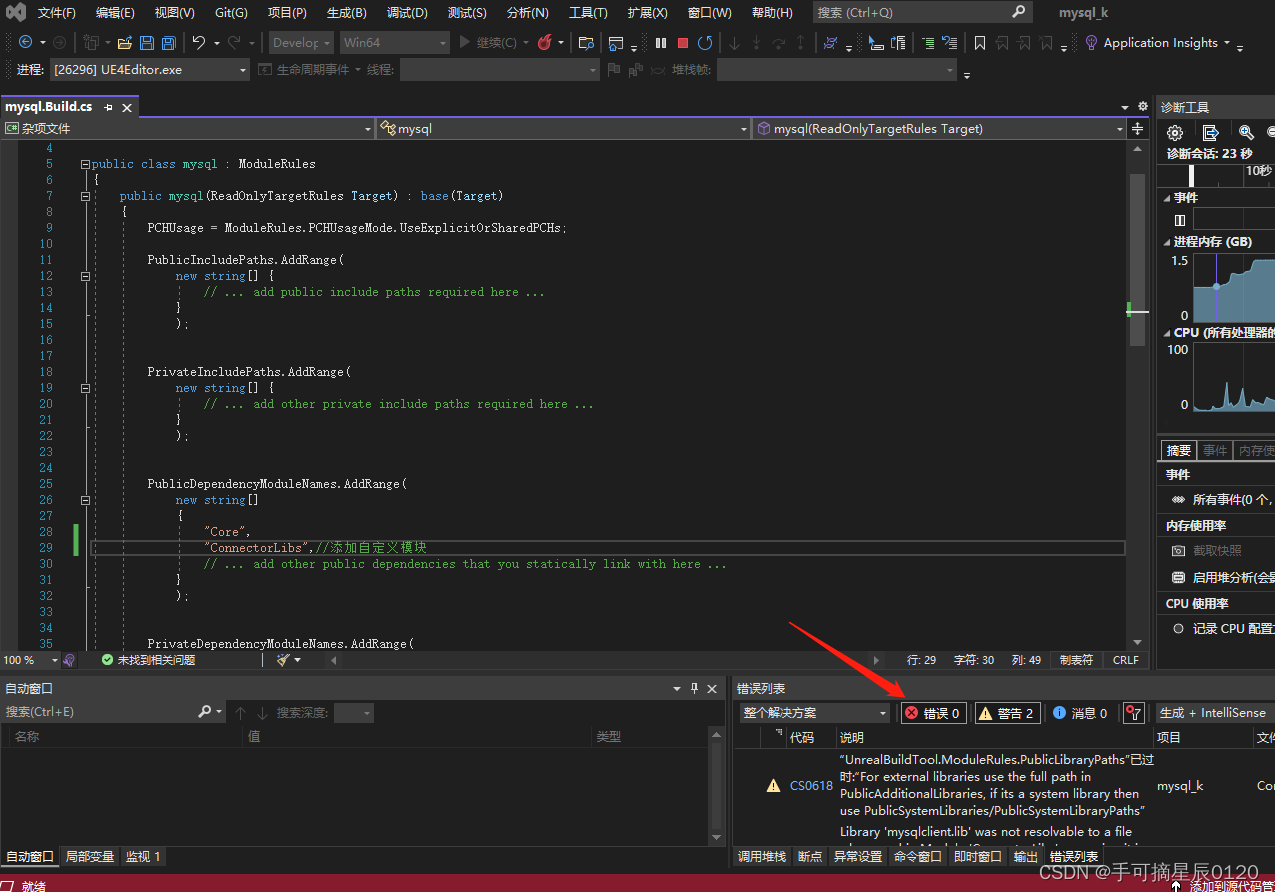Click the zoom-in magnifier icon in 诊断工具

(1246, 132)
